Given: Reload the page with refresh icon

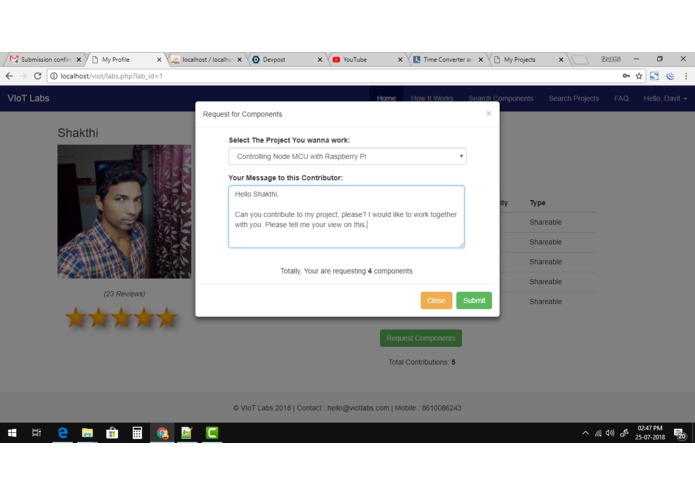Looking at the screenshot, I should (38, 76).
